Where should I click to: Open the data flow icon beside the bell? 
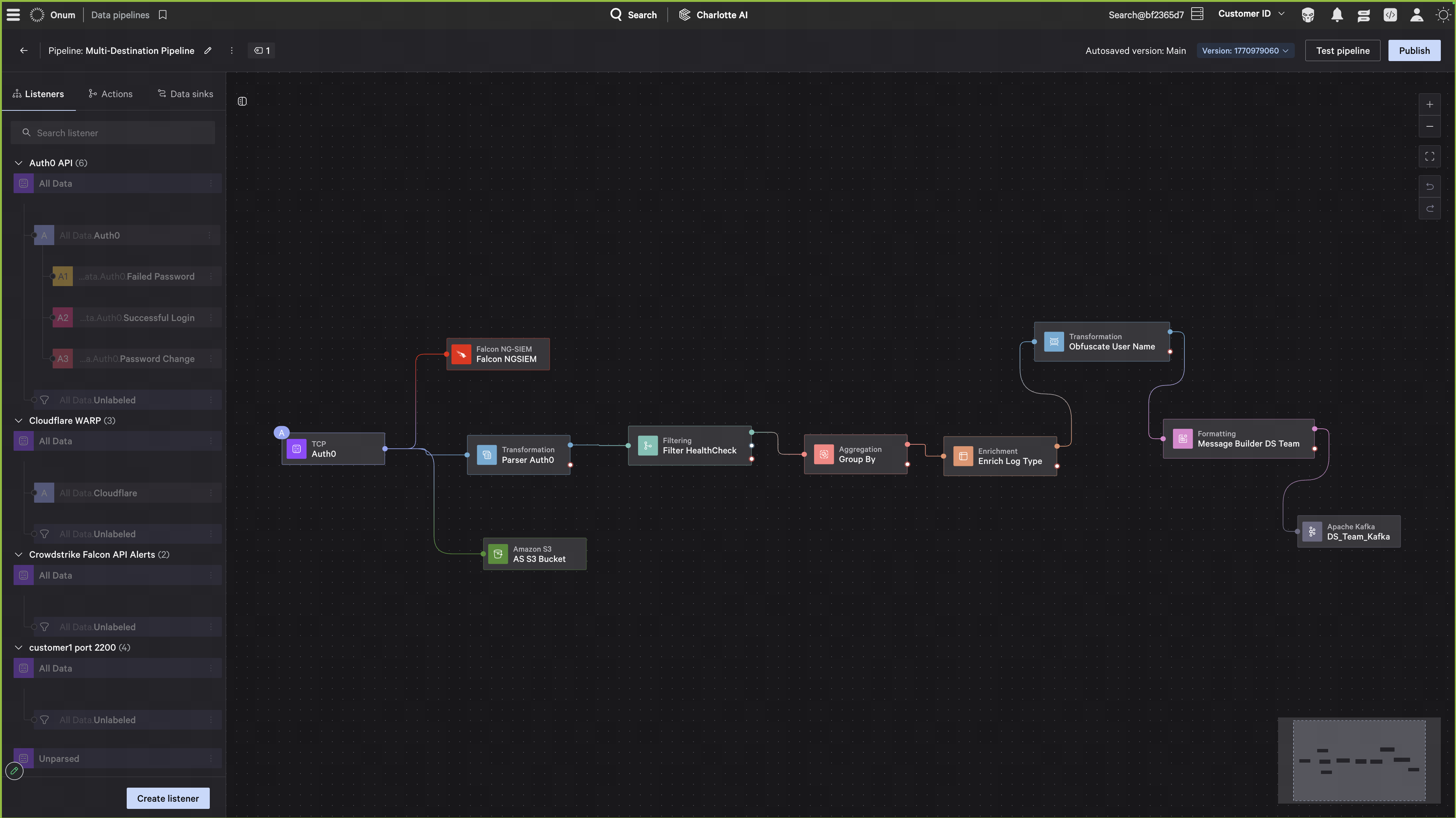pos(1363,15)
